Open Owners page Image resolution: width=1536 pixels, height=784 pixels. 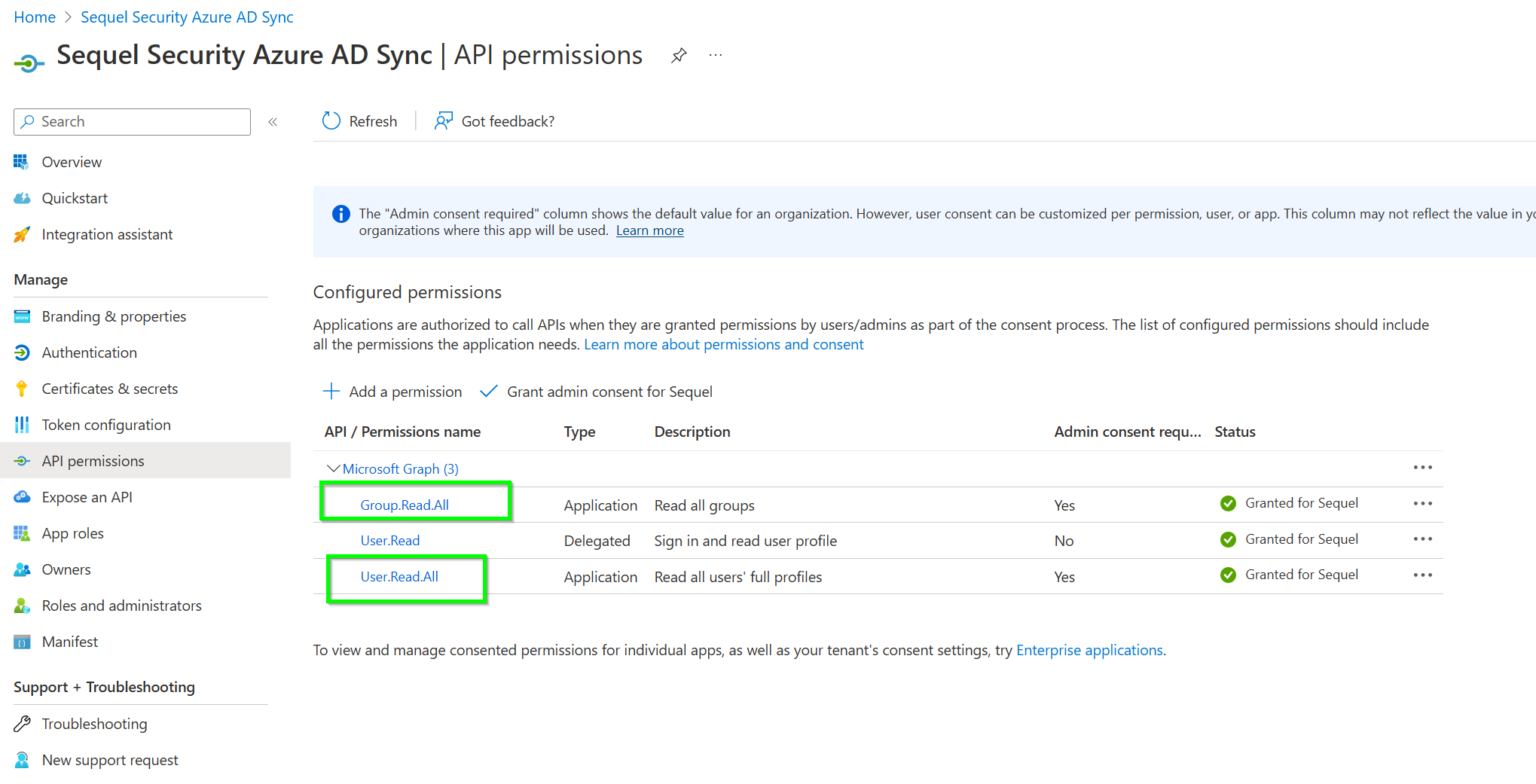tap(66, 569)
